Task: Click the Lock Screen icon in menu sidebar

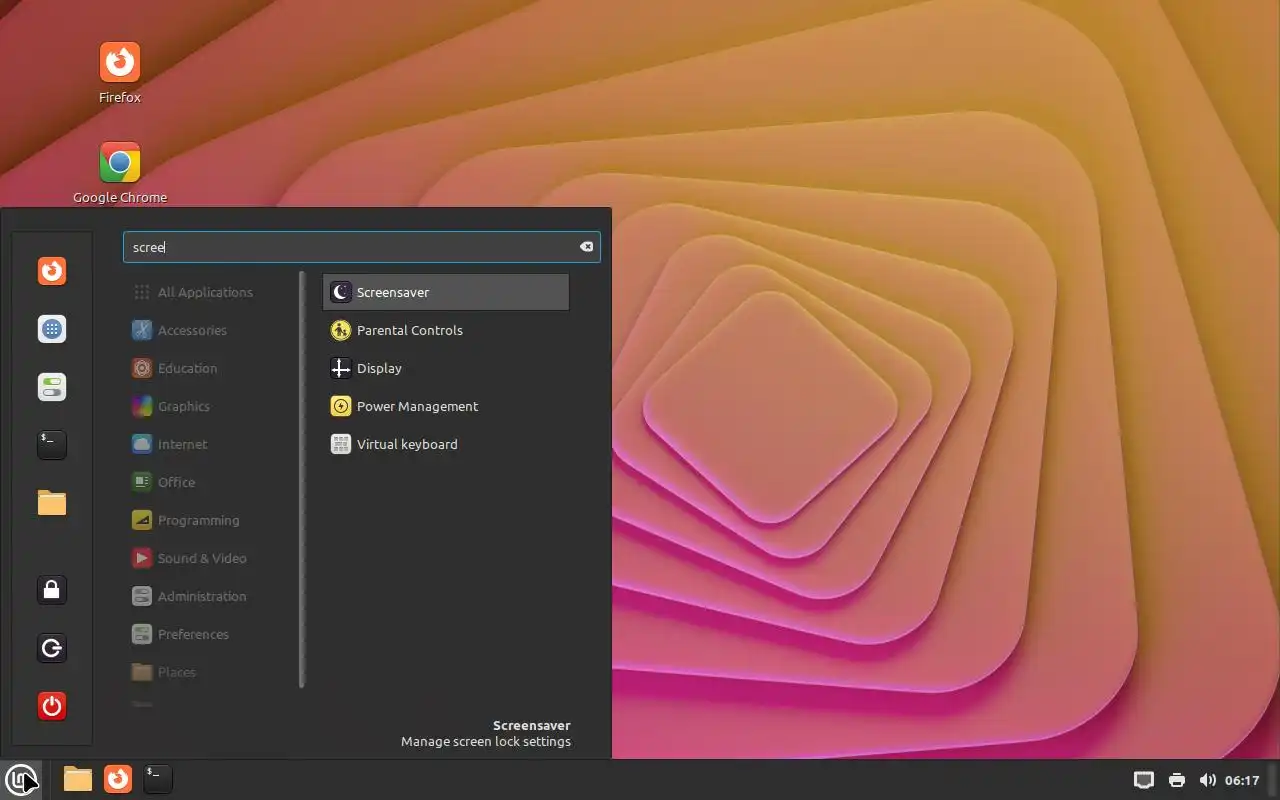Action: coord(52,590)
